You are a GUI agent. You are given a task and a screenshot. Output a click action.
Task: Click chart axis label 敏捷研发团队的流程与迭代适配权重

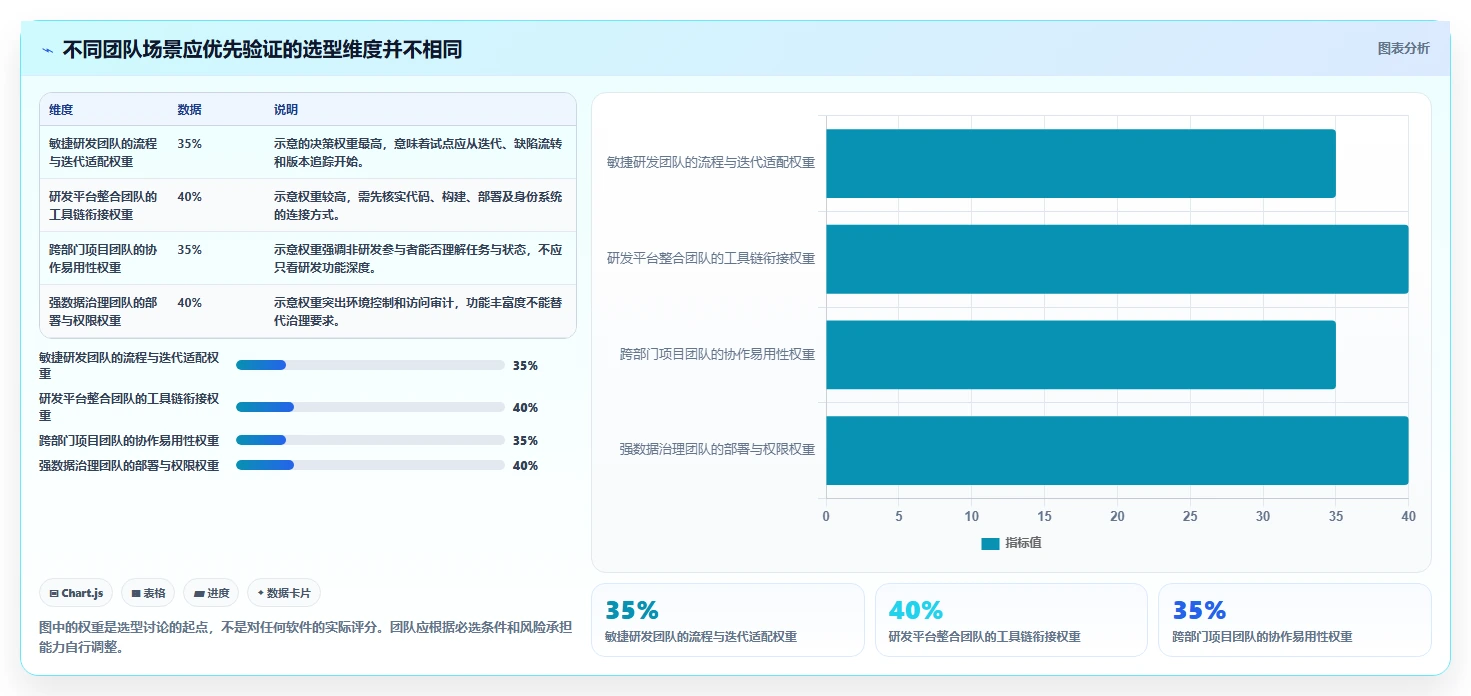(711, 162)
